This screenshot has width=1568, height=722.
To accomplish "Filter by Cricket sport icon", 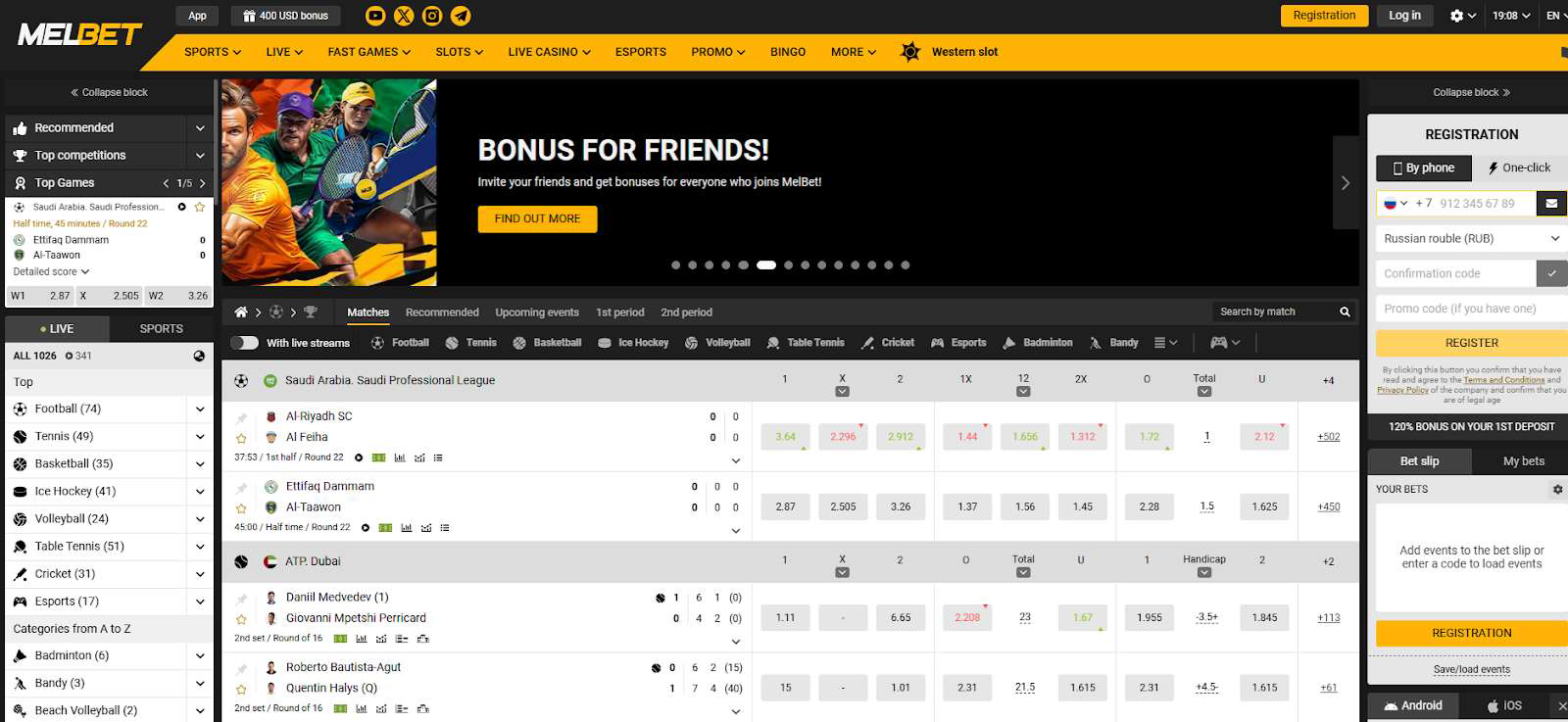I will [867, 343].
